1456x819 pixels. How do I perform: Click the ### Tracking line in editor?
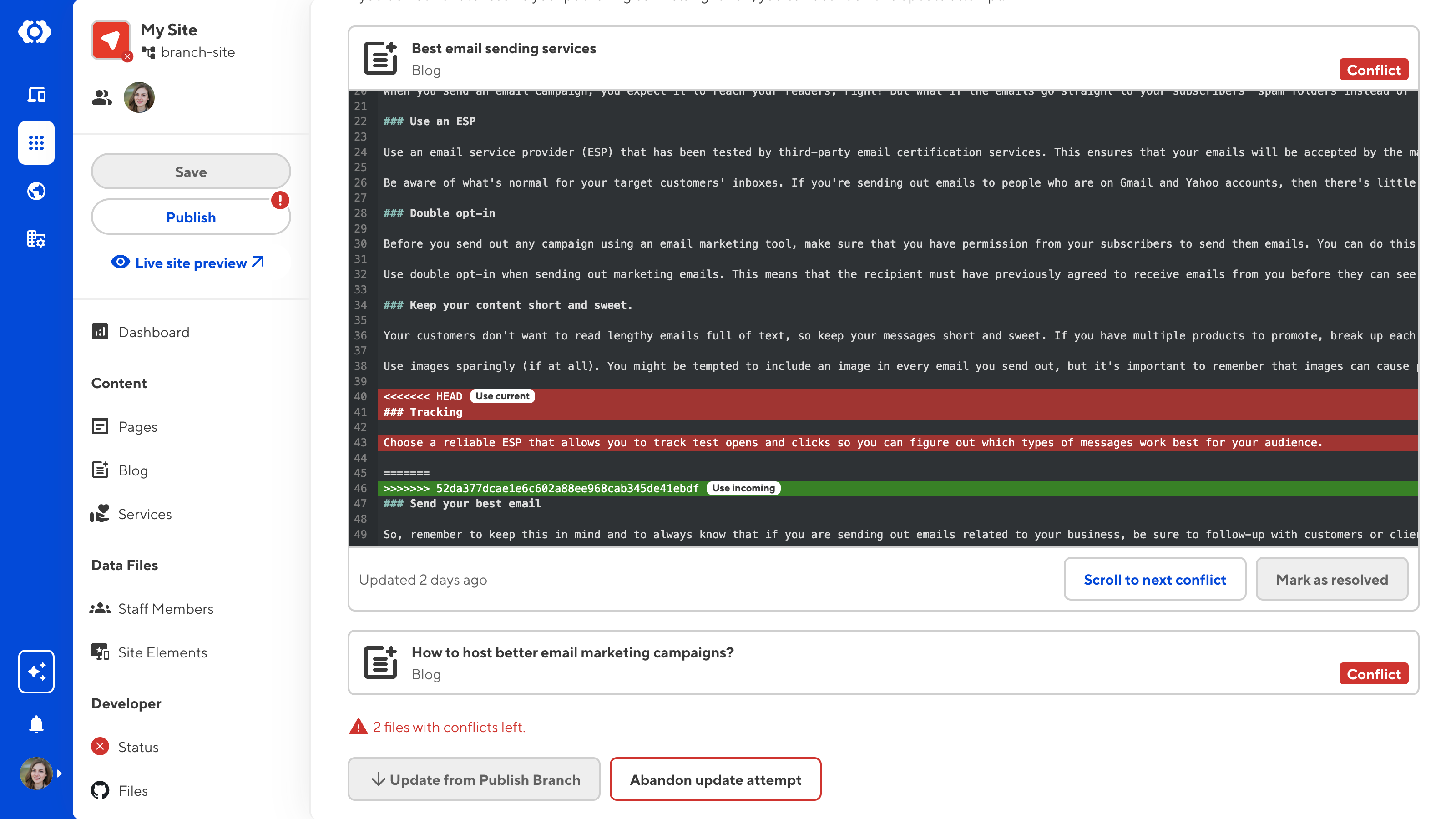click(x=435, y=412)
